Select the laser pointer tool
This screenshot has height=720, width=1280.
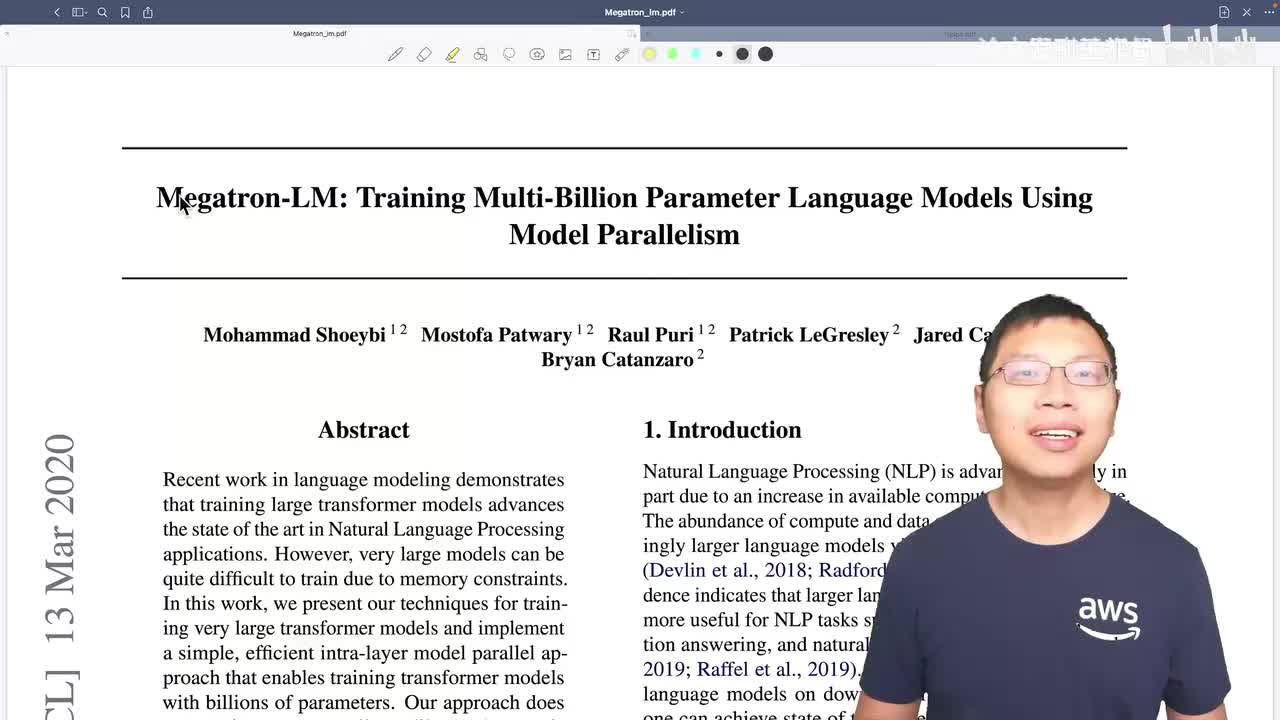pyautogui.click(x=622, y=54)
